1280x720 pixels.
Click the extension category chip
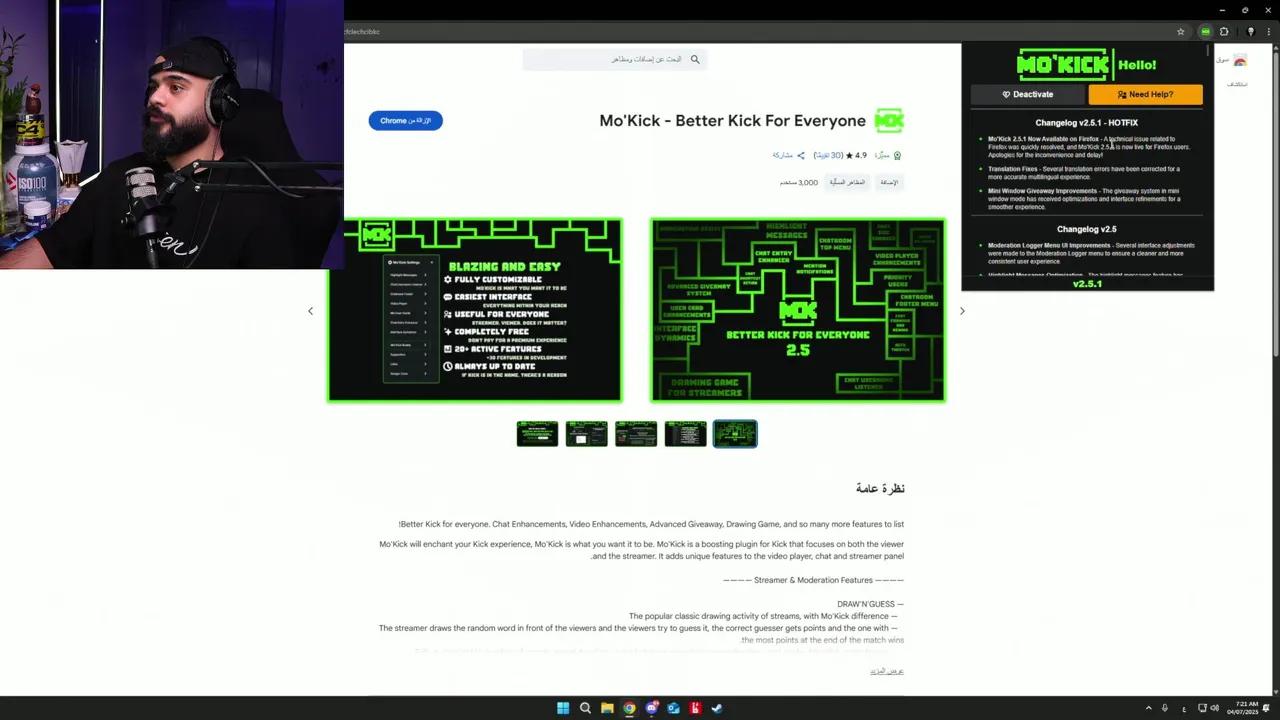click(x=889, y=182)
